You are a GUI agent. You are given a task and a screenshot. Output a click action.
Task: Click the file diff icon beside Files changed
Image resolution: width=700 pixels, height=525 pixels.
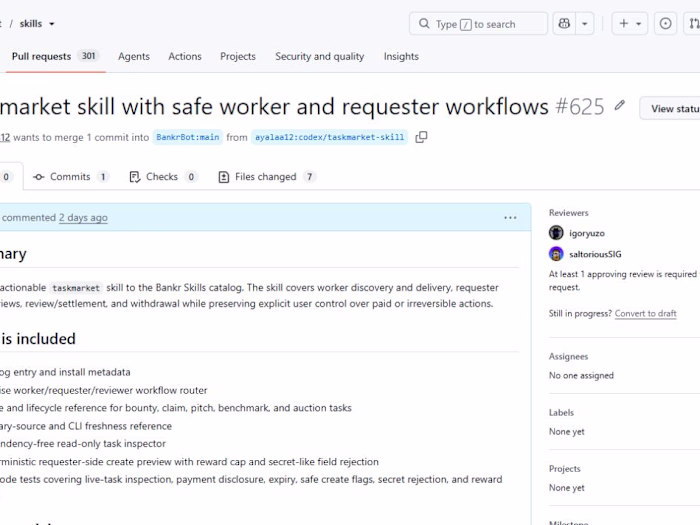coord(224,177)
